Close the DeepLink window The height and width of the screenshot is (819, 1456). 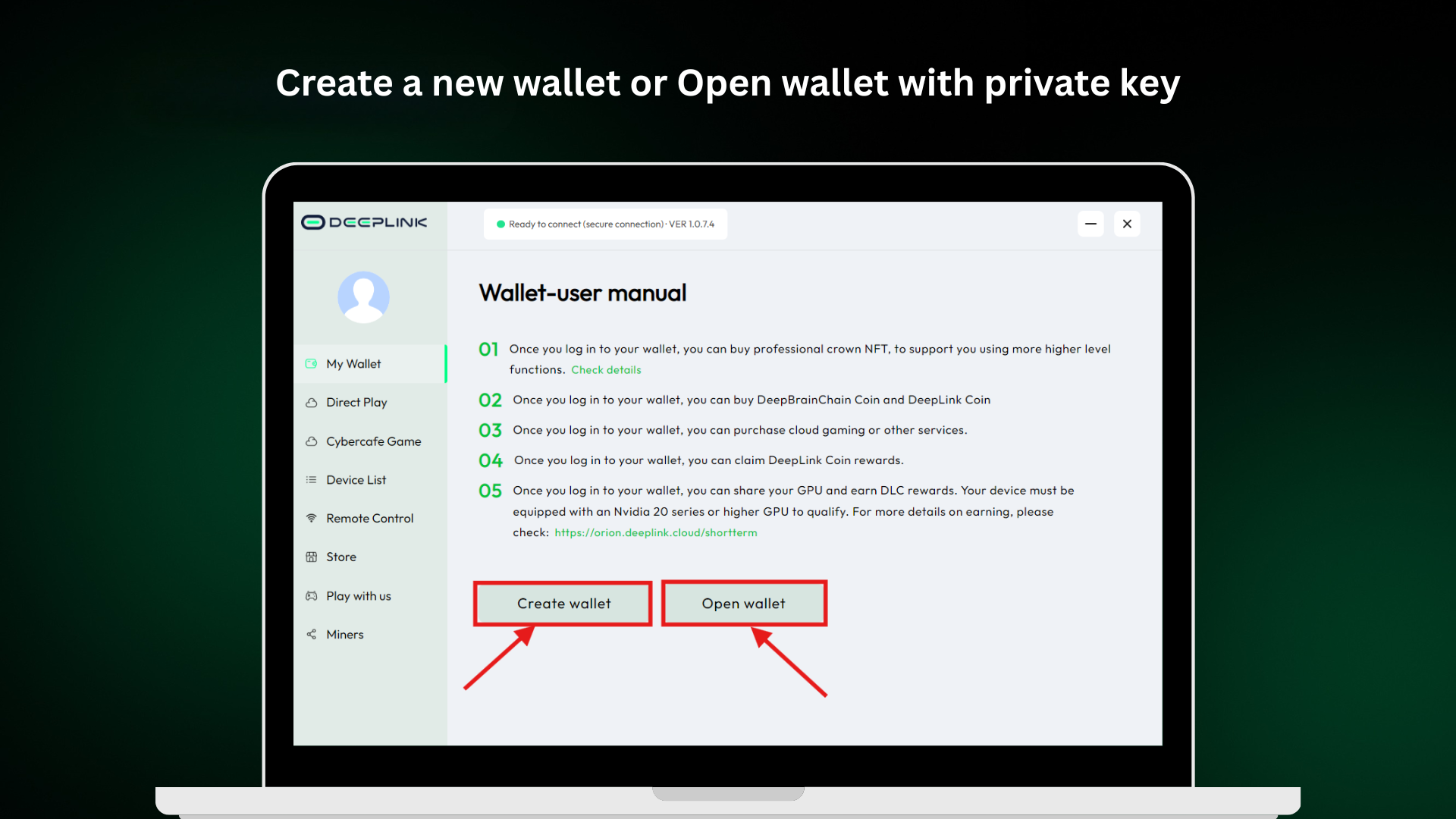pos(1127,224)
